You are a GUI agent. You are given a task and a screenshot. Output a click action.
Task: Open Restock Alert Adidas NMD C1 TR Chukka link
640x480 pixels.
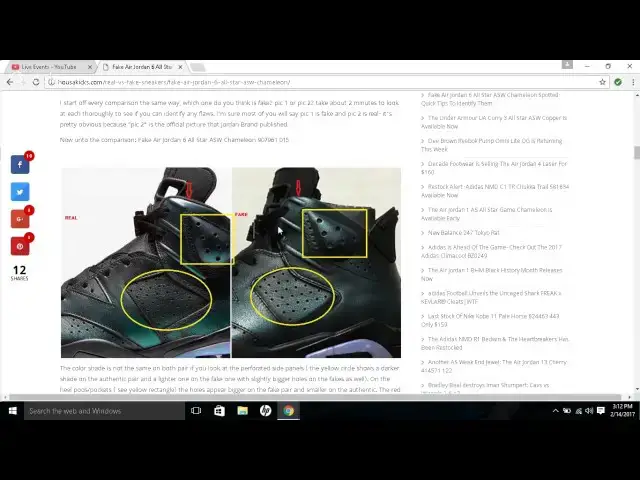coord(495,191)
